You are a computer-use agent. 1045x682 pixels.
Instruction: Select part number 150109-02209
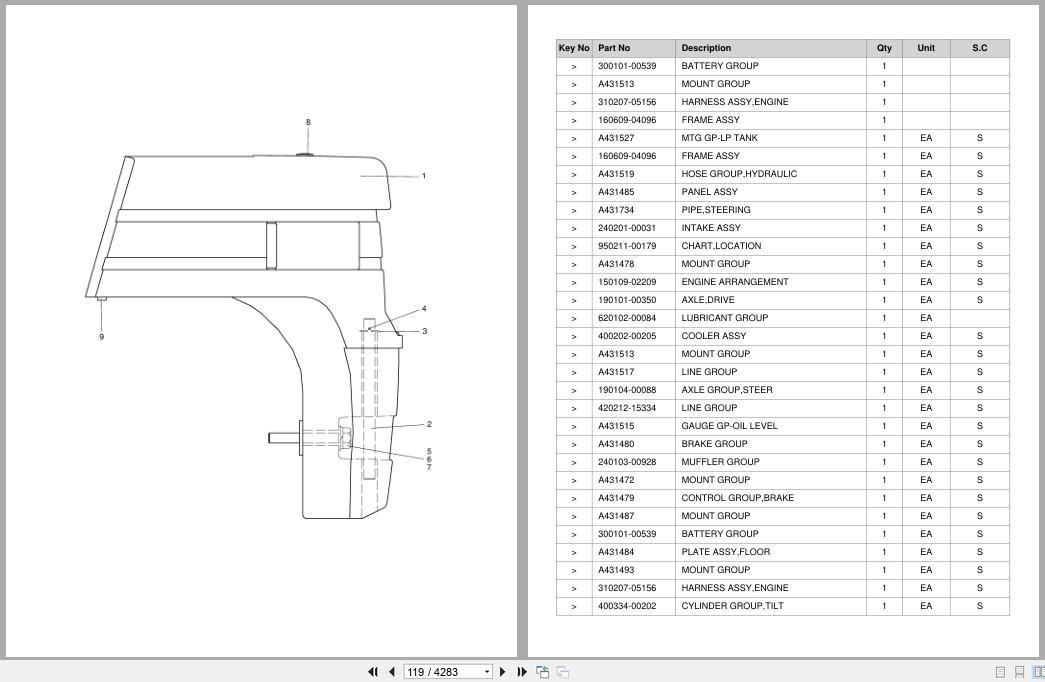tap(626, 282)
